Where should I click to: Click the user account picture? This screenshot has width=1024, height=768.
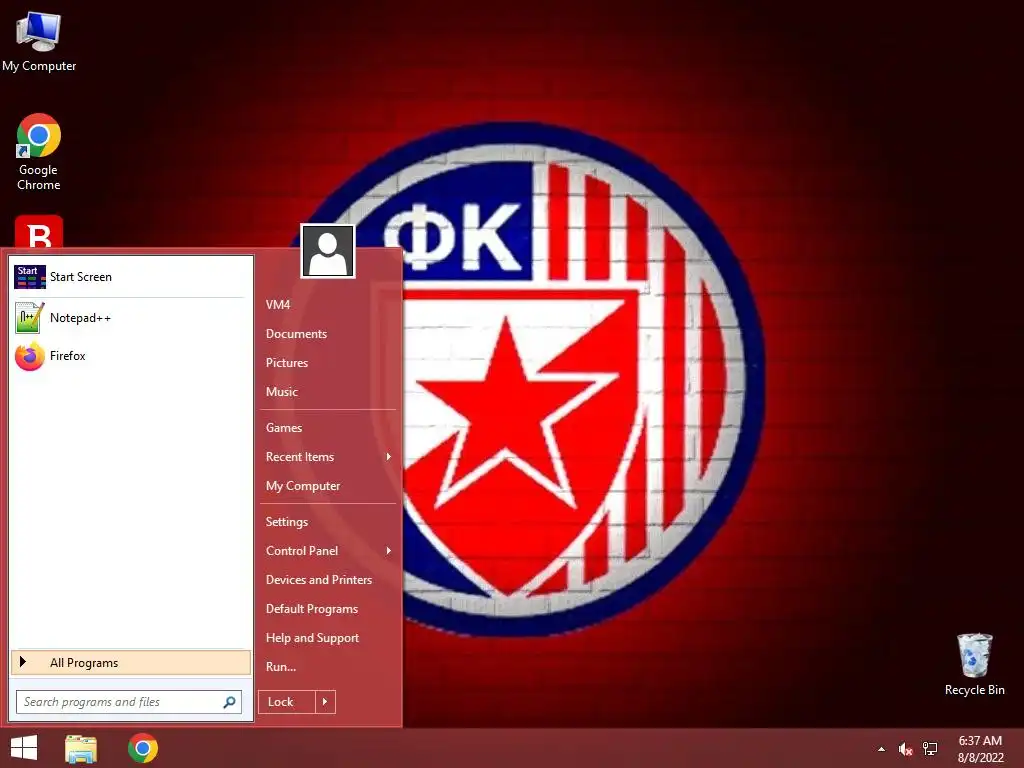coord(328,251)
